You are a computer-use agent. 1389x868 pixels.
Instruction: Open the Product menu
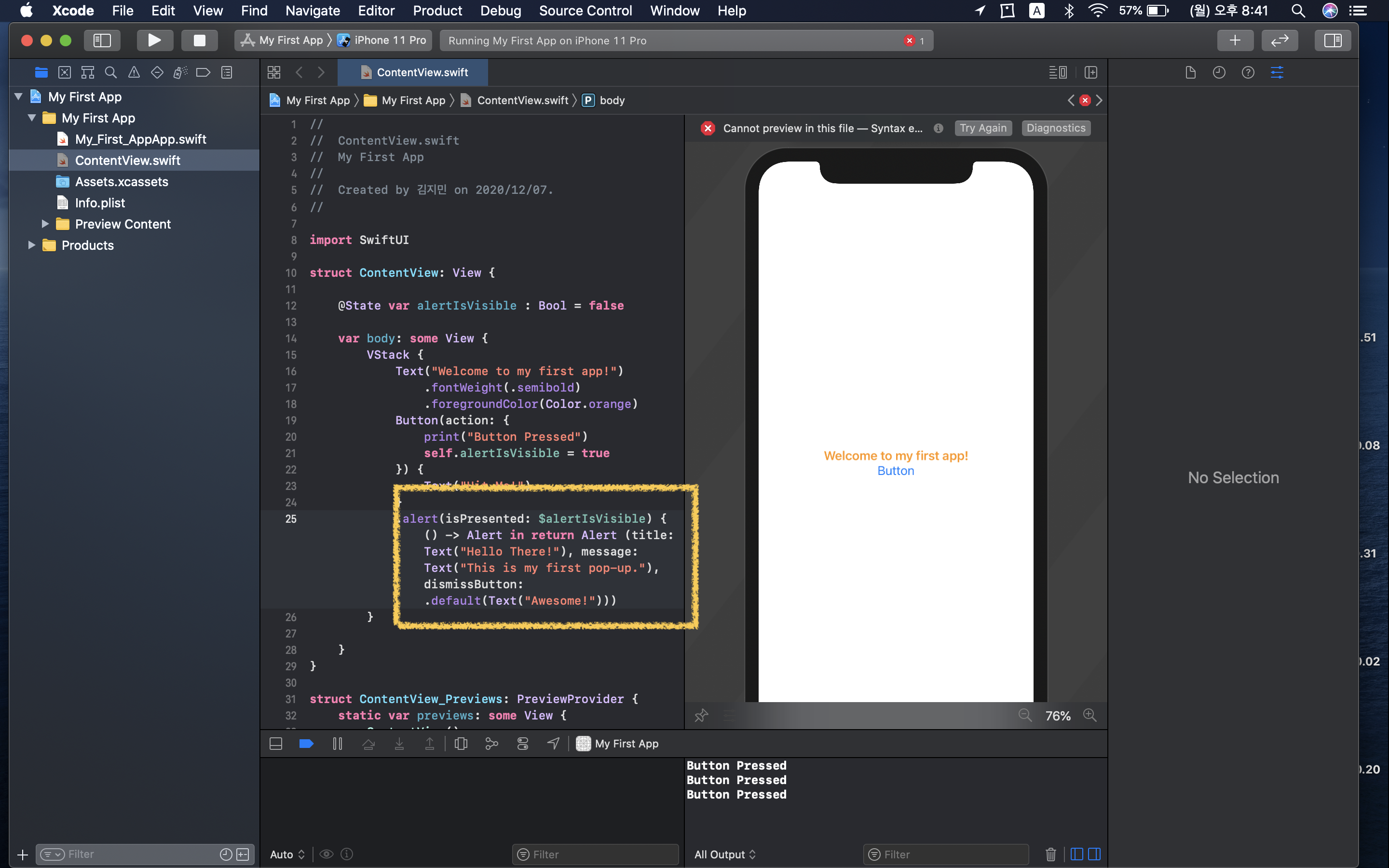[x=437, y=10]
